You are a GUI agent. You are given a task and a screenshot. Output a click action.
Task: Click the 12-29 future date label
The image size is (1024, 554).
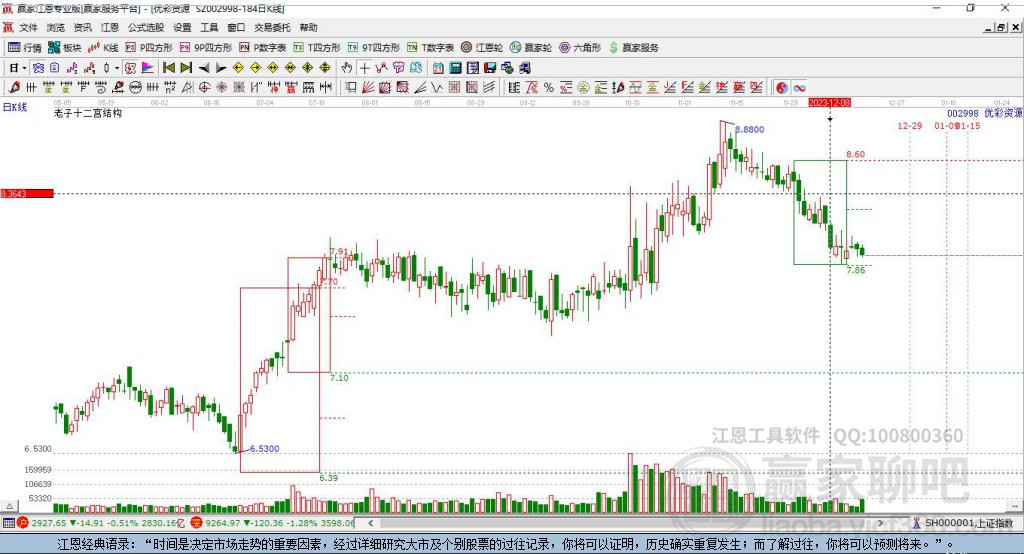pos(910,125)
